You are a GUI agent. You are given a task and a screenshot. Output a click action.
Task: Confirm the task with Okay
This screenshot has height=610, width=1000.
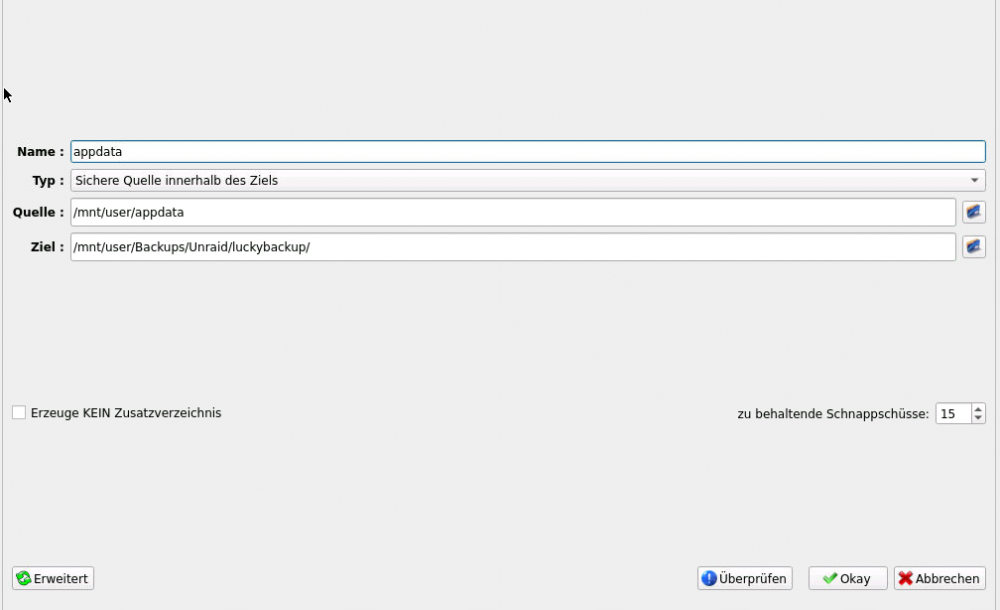tap(848, 578)
